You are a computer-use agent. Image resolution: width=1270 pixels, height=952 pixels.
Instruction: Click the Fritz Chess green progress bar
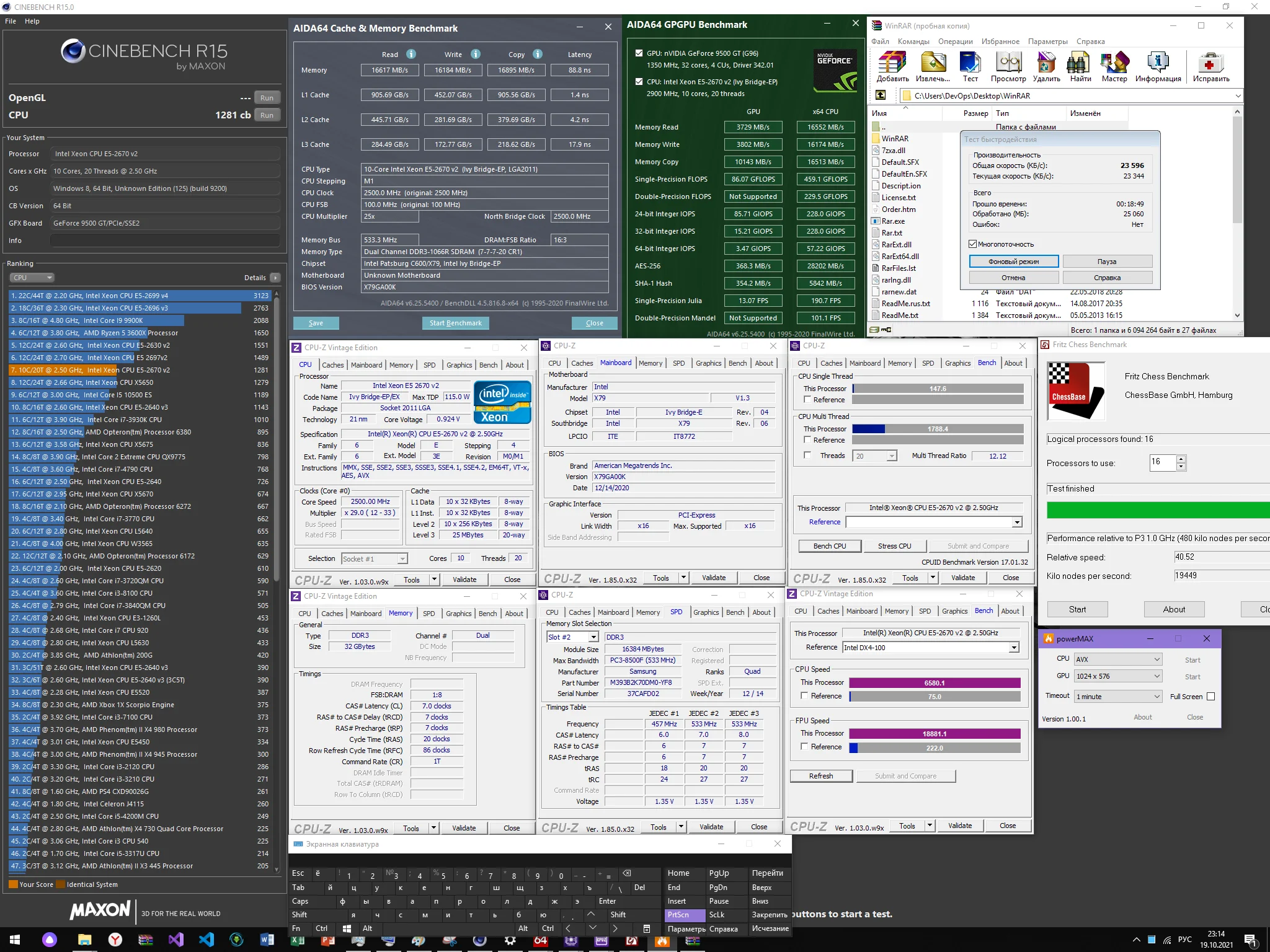click(x=1157, y=510)
